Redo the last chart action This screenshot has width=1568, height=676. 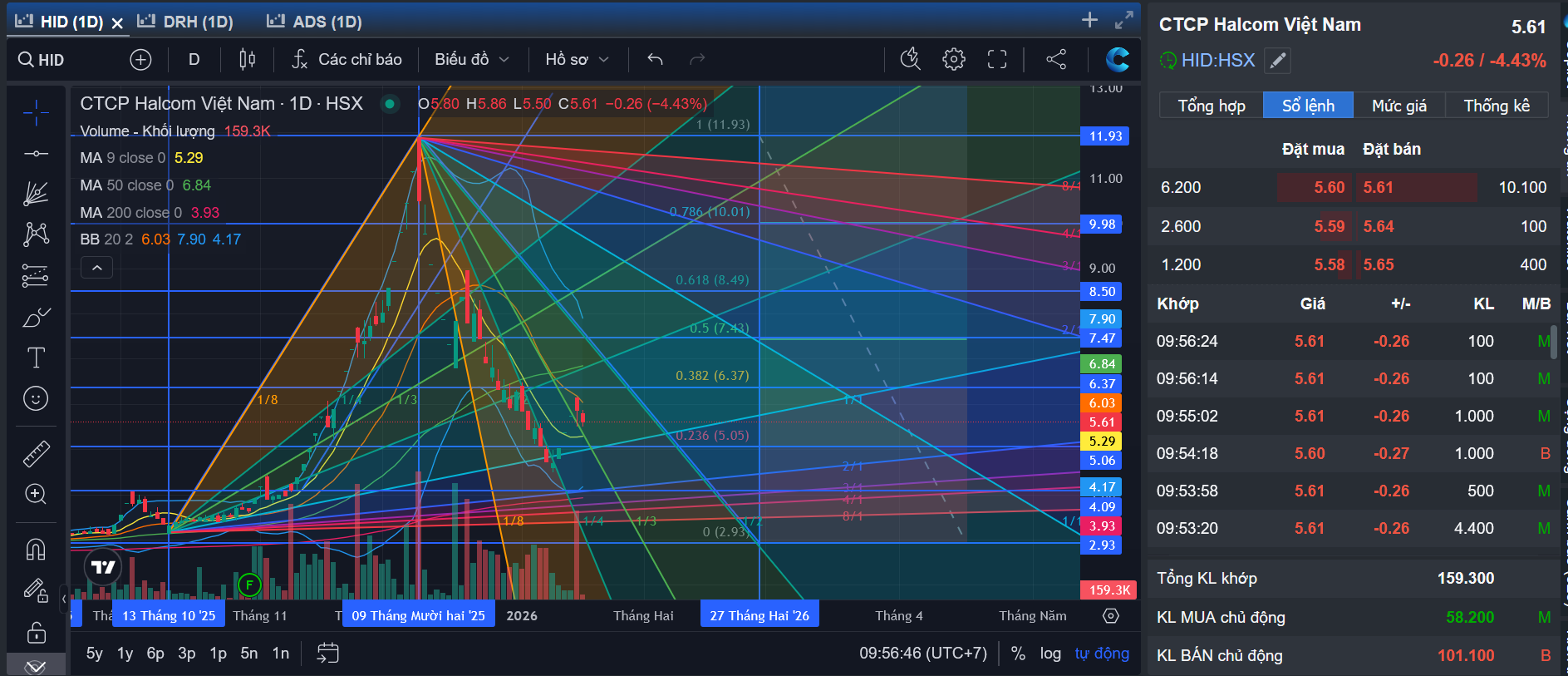(x=697, y=60)
